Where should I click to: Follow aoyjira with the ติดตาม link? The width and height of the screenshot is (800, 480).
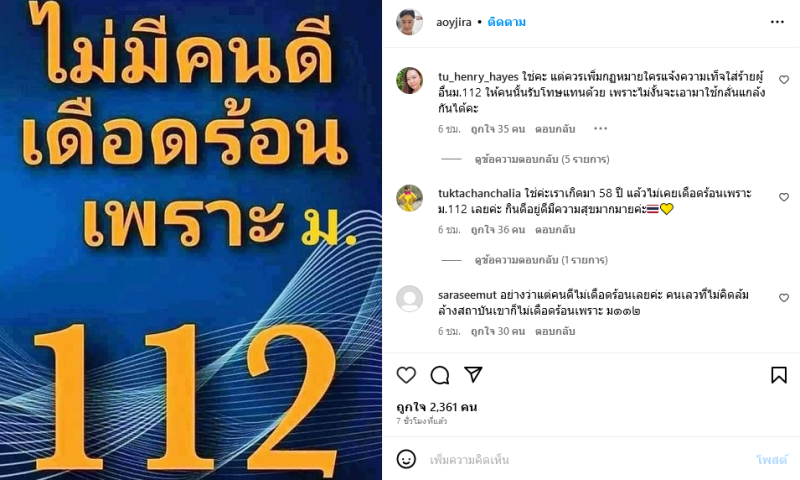[507, 22]
